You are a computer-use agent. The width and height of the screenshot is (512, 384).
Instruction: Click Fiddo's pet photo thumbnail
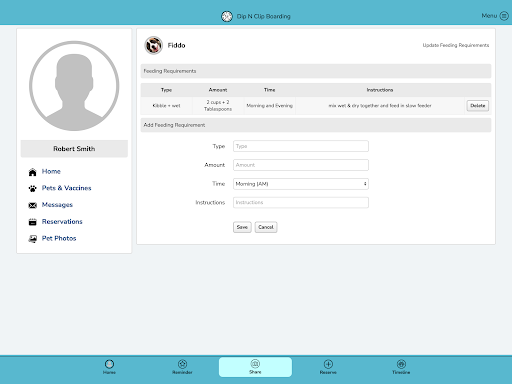tap(153, 45)
